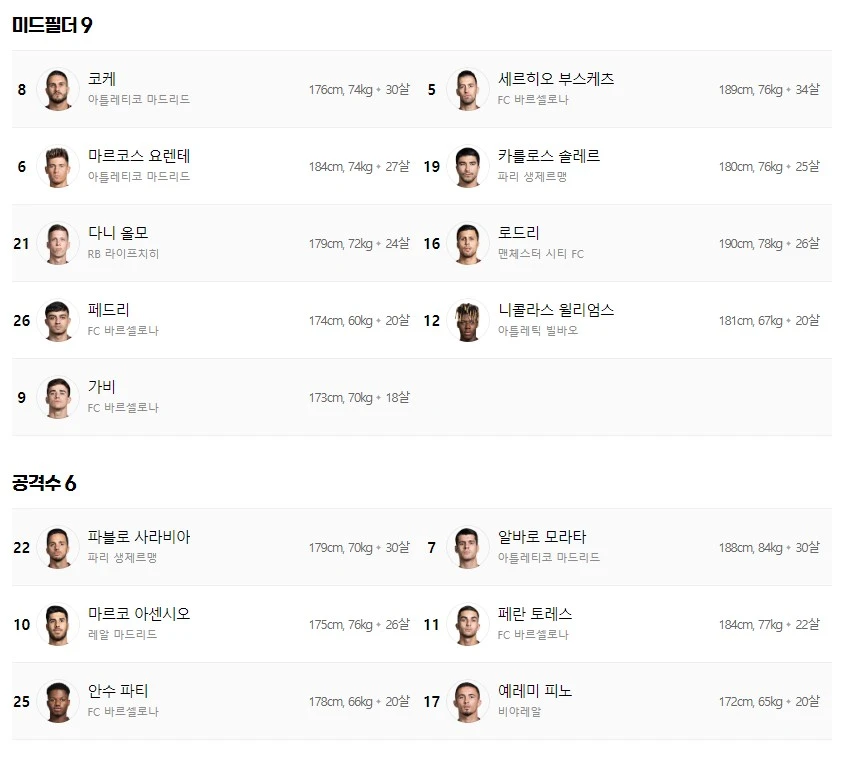Click the 코케 player name
This screenshot has height=768, width=848.
pos(102,79)
